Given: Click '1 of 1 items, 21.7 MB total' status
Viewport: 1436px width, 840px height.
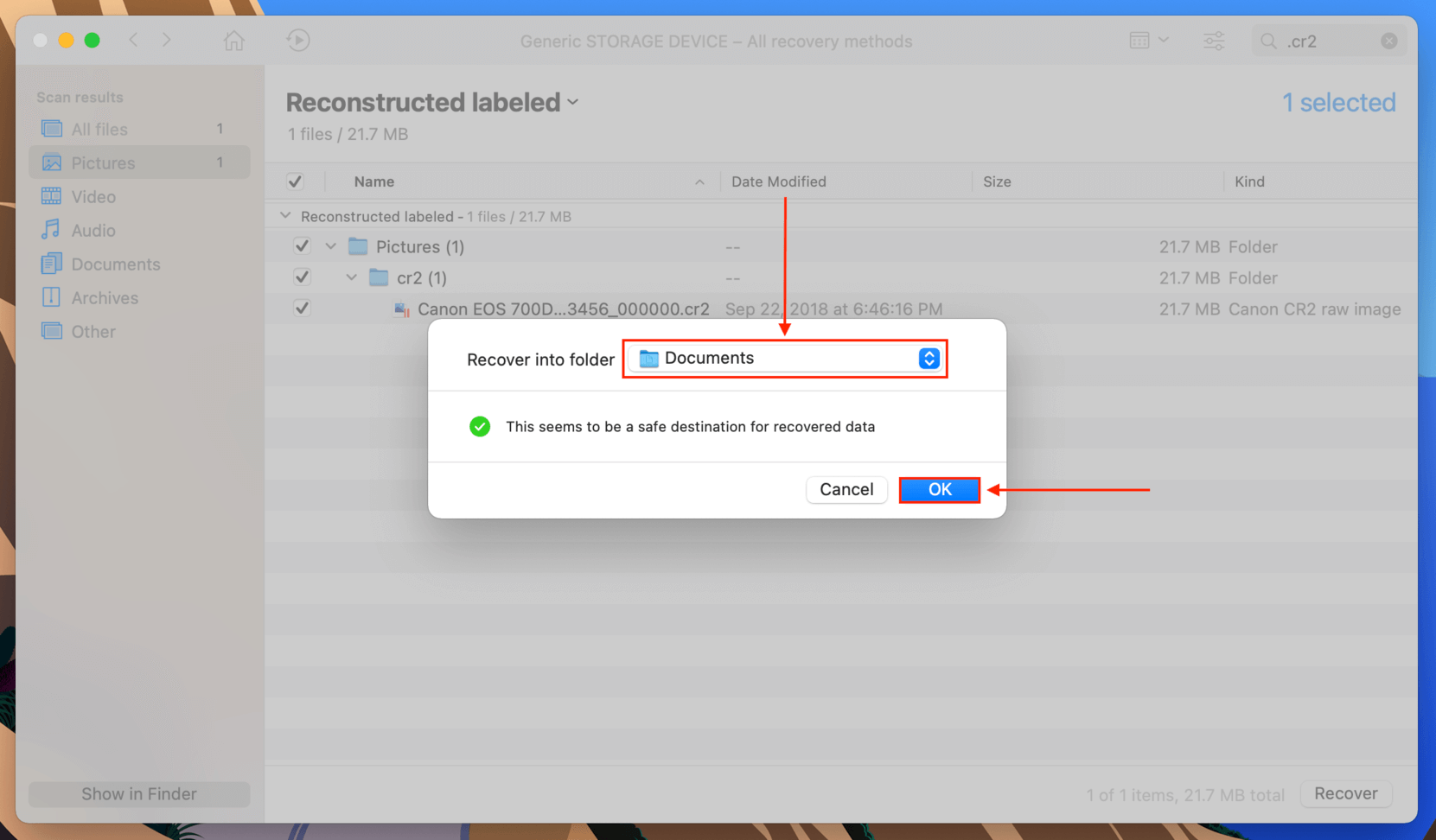Looking at the screenshot, I should (x=1185, y=794).
